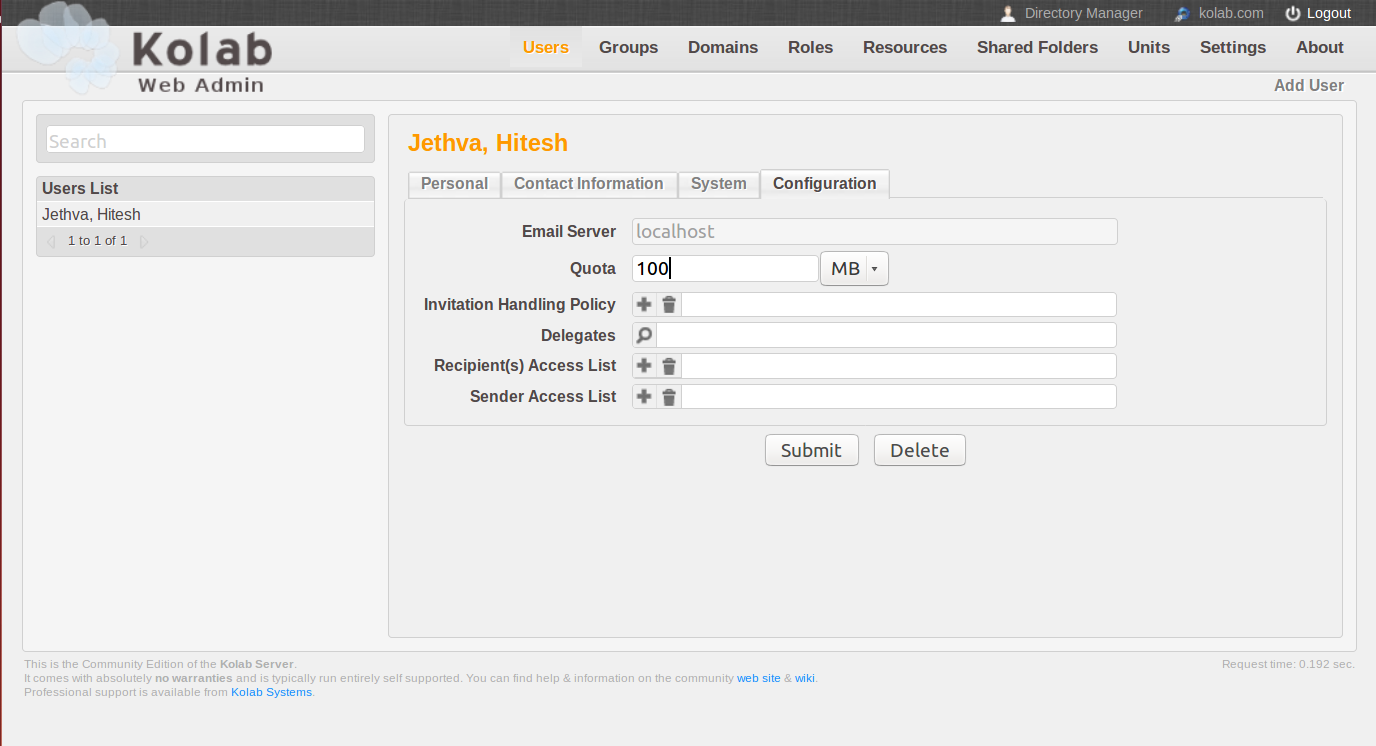Click the Logout power icon

pos(1293,14)
